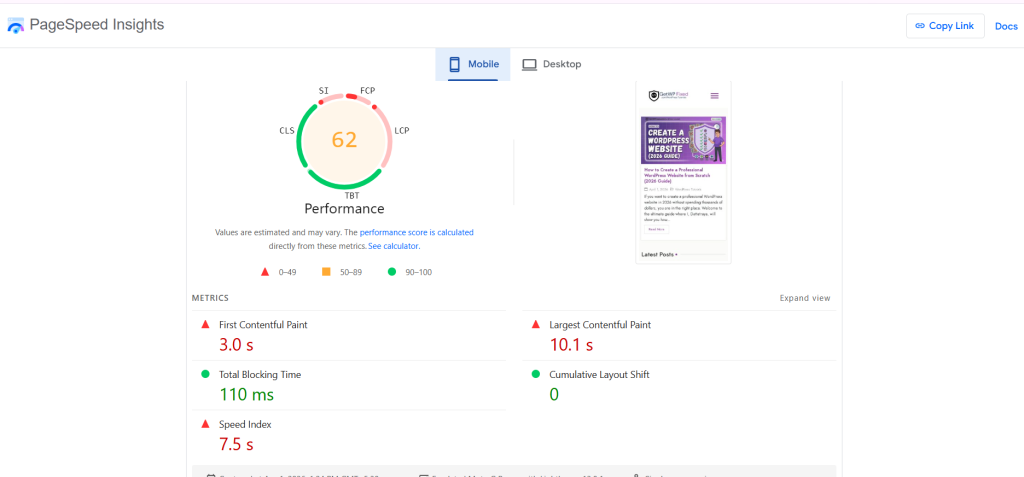Select the CLS gauge label
Screen dimensions: 1024x477
coord(287,131)
